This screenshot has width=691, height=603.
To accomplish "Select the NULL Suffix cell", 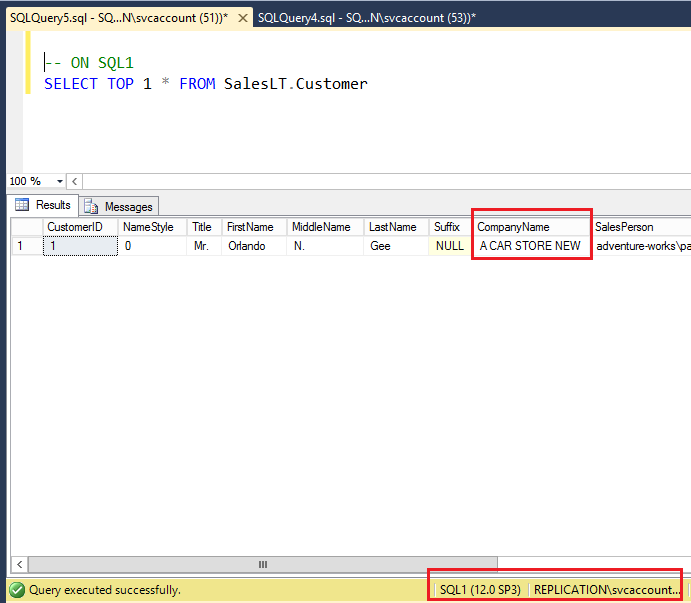I will (449, 246).
